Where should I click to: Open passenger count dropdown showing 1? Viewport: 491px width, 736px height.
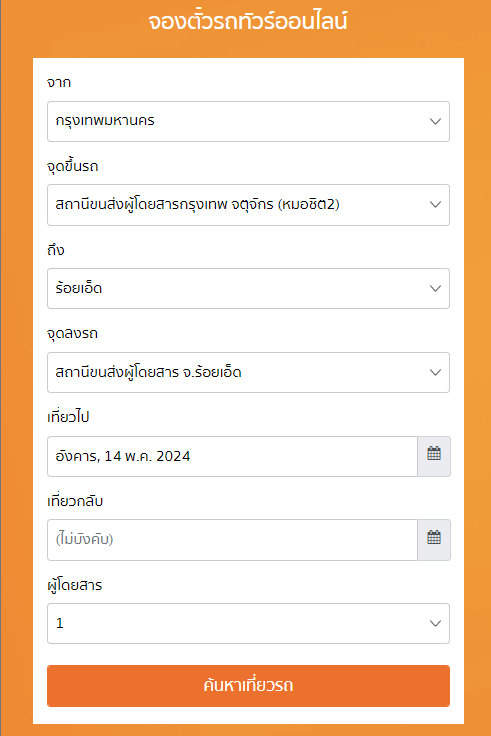coord(248,623)
